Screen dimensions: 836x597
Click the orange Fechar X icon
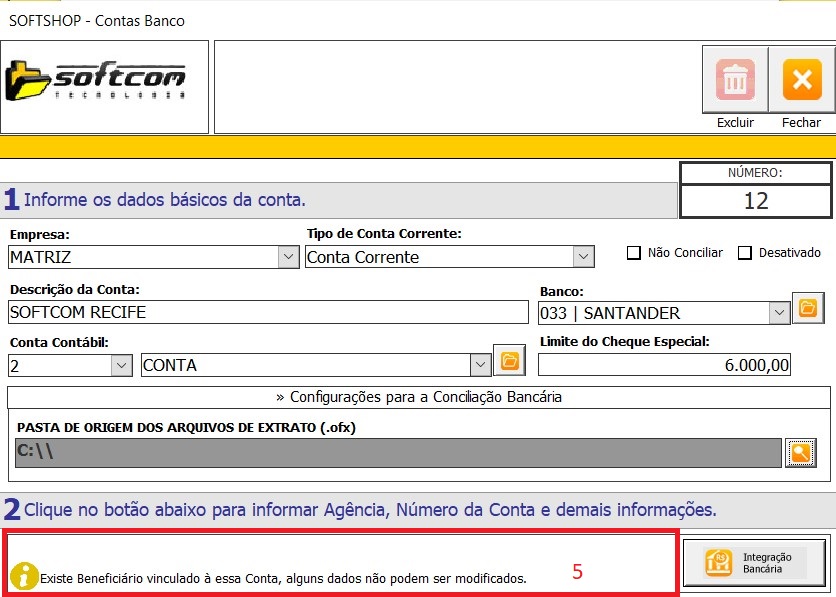click(x=801, y=79)
